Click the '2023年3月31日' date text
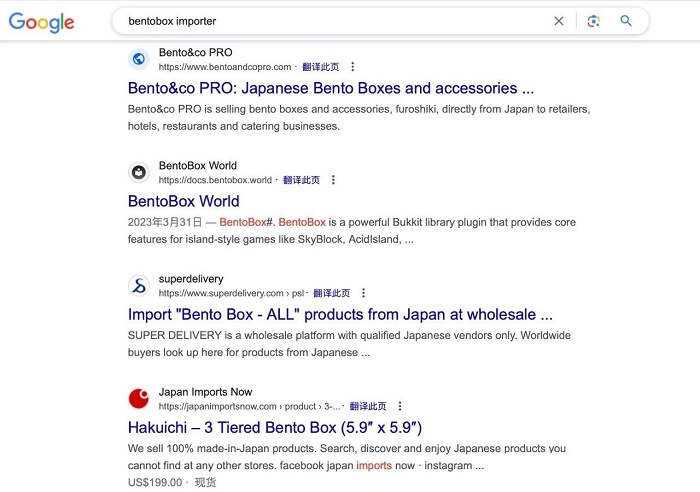This screenshot has height=492, width=700. click(165, 222)
